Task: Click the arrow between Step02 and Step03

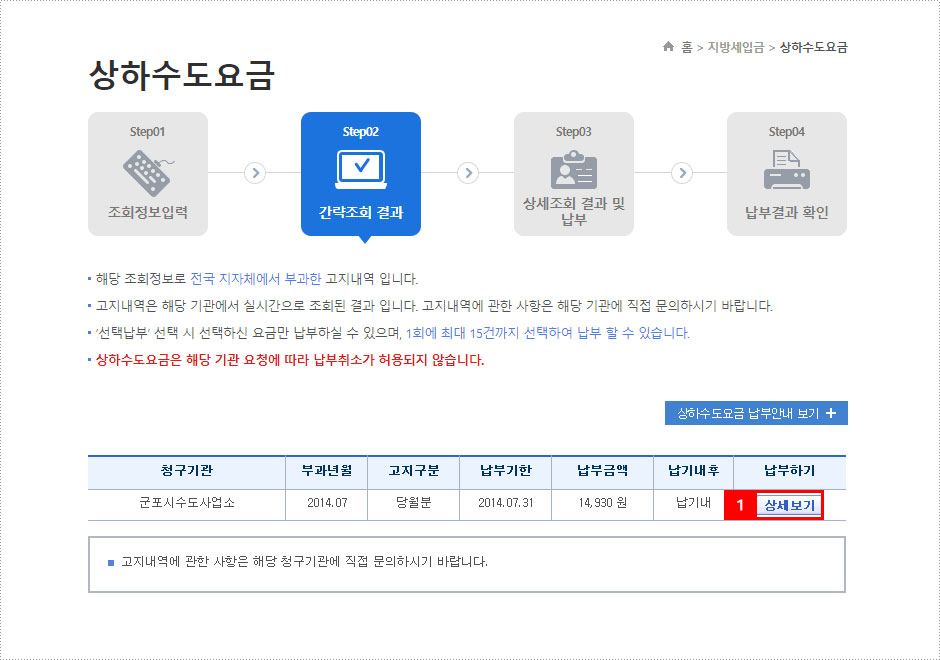Action: (468, 173)
